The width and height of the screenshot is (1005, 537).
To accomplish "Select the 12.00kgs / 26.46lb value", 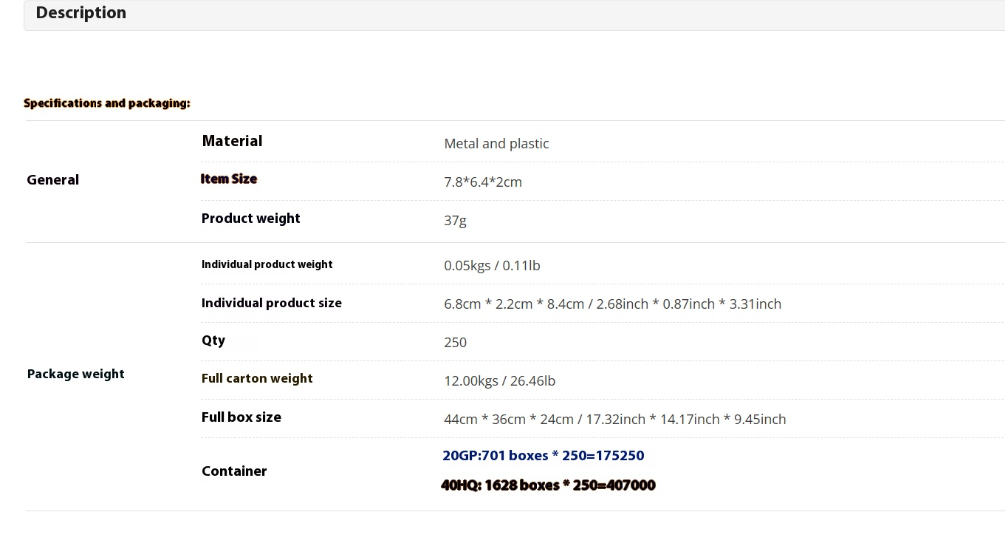I will pyautogui.click(x=500, y=381).
